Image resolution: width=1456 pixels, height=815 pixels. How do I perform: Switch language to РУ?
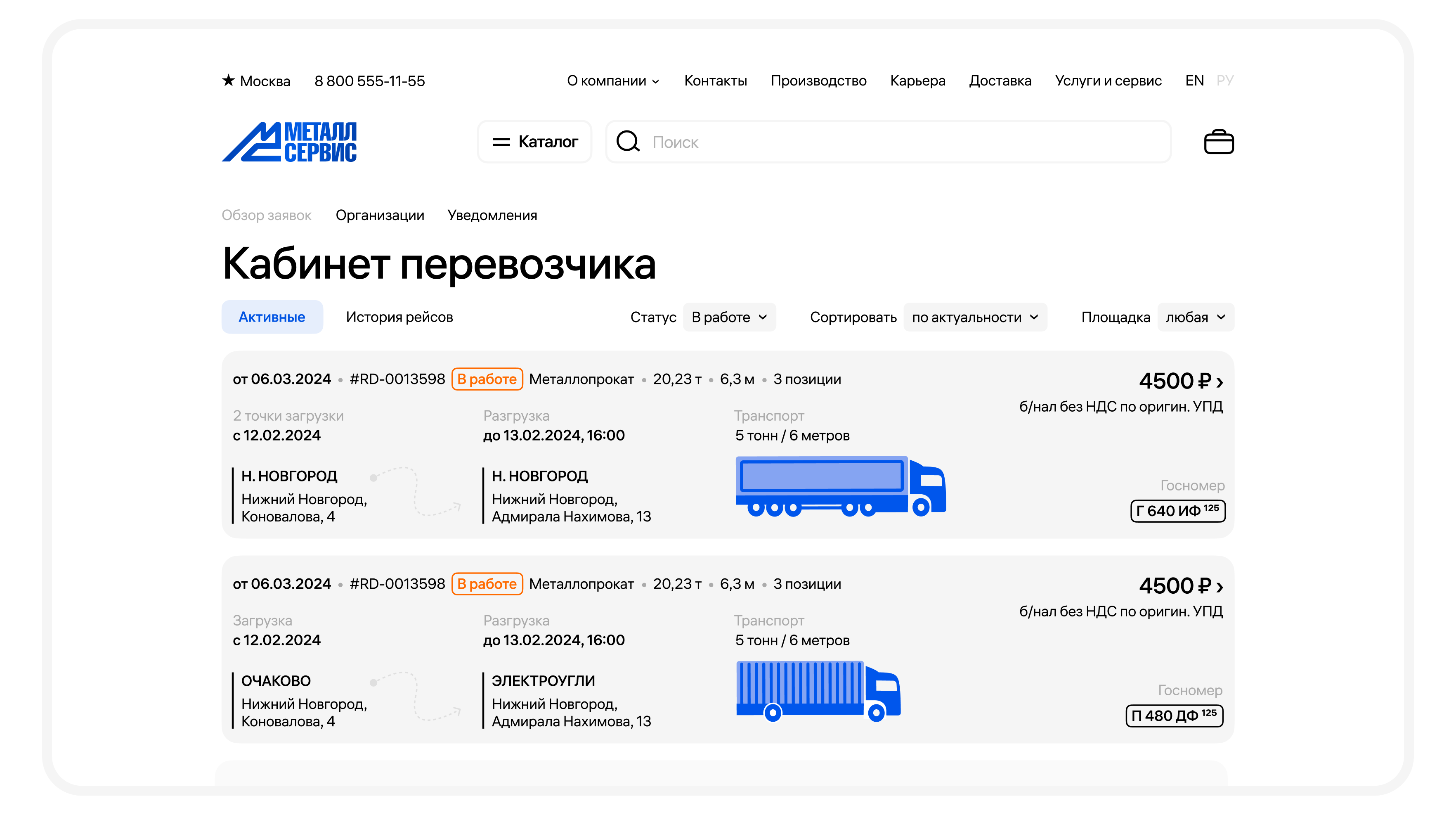(x=1225, y=81)
